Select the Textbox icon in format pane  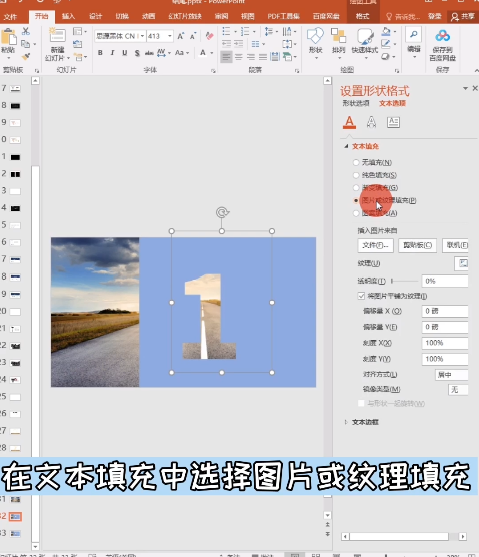(x=393, y=122)
